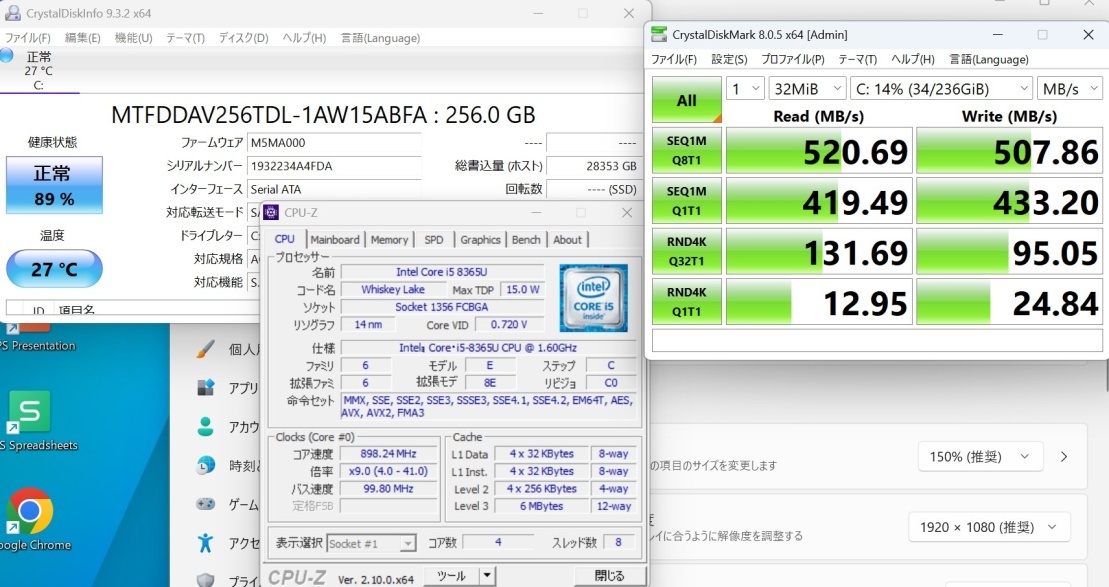
Task: Open the ヘルプ(H) menu in CrystalDiskInfo
Action: click(304, 38)
